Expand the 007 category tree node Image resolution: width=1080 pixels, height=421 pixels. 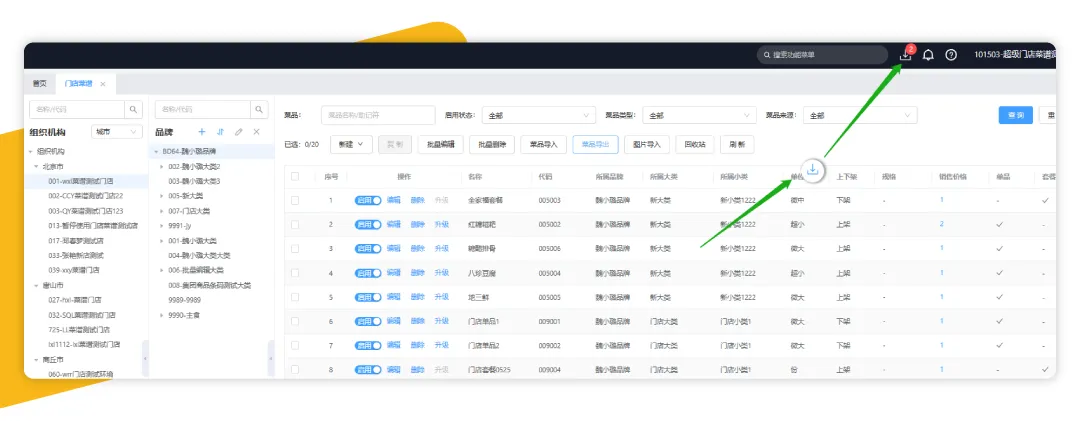click(x=162, y=211)
